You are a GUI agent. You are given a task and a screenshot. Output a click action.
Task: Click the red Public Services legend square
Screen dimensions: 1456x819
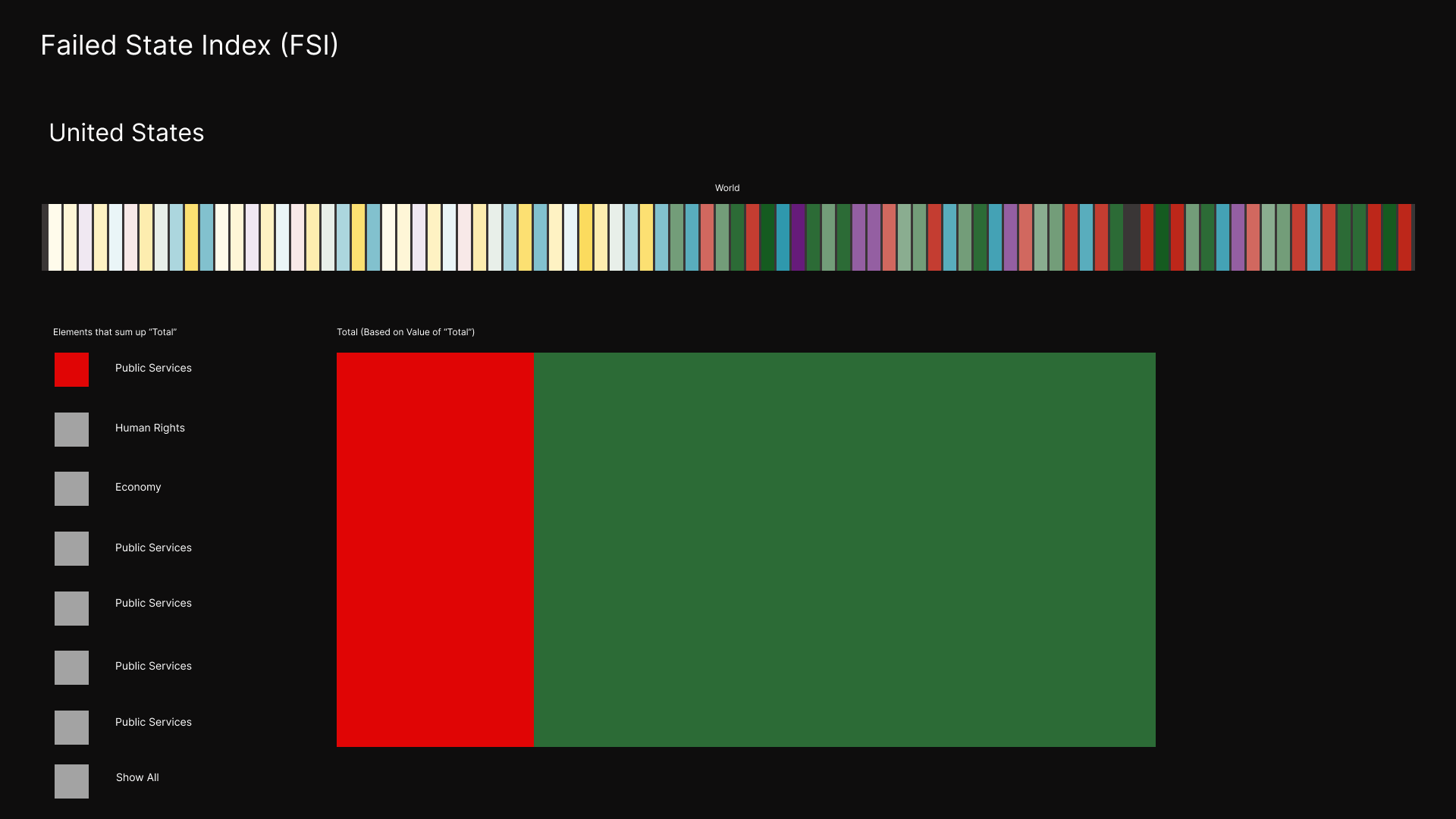[71, 369]
